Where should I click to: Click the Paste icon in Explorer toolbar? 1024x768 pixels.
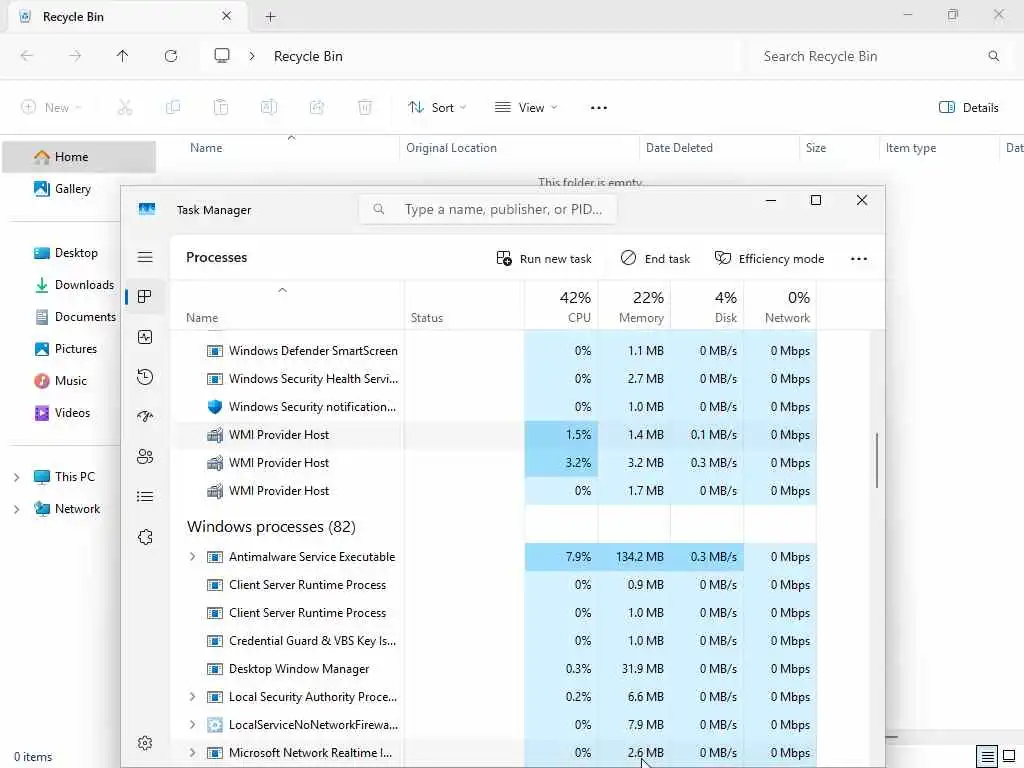click(221, 108)
